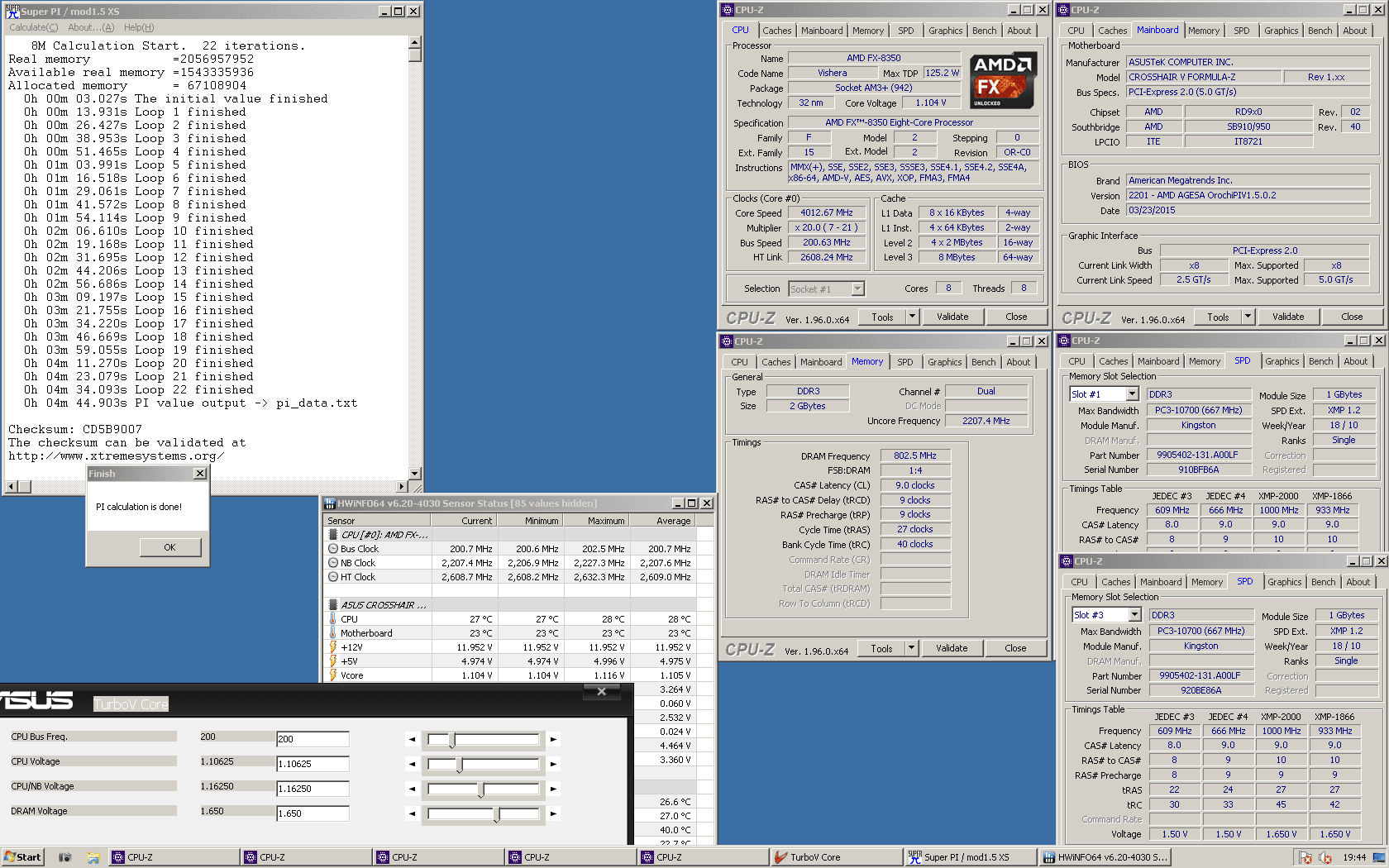Click the Average column header in HWiNFO
Image resolution: width=1389 pixels, height=868 pixels.
[x=663, y=521]
